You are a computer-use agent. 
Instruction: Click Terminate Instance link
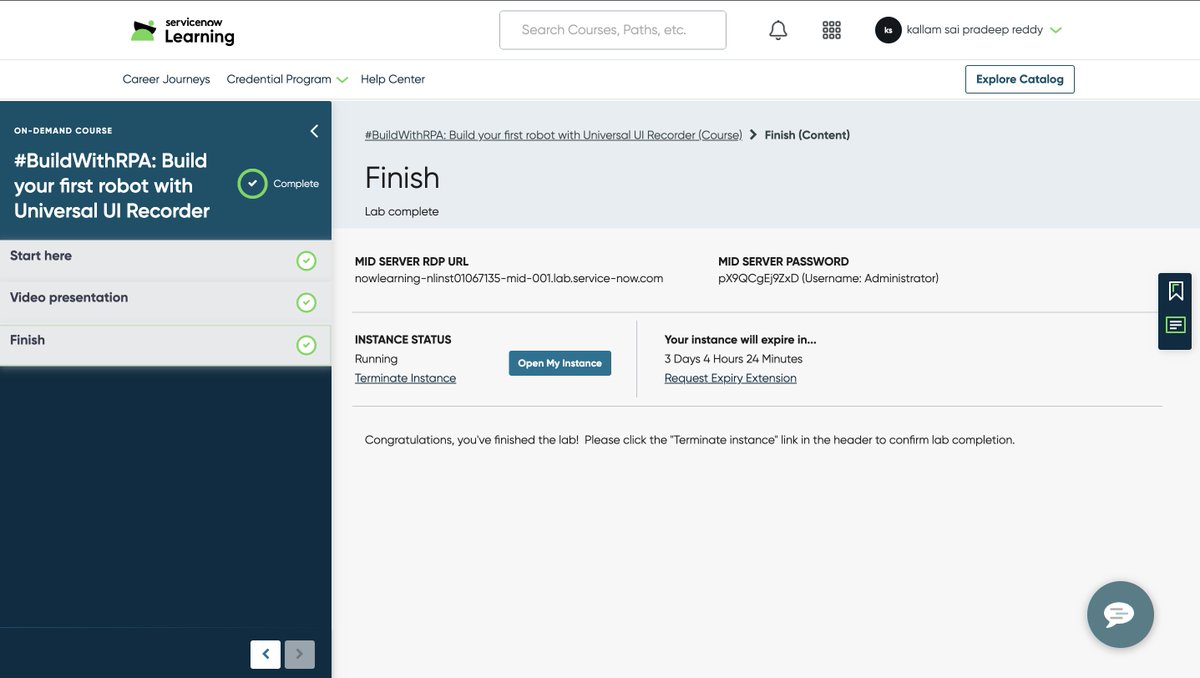coord(405,378)
